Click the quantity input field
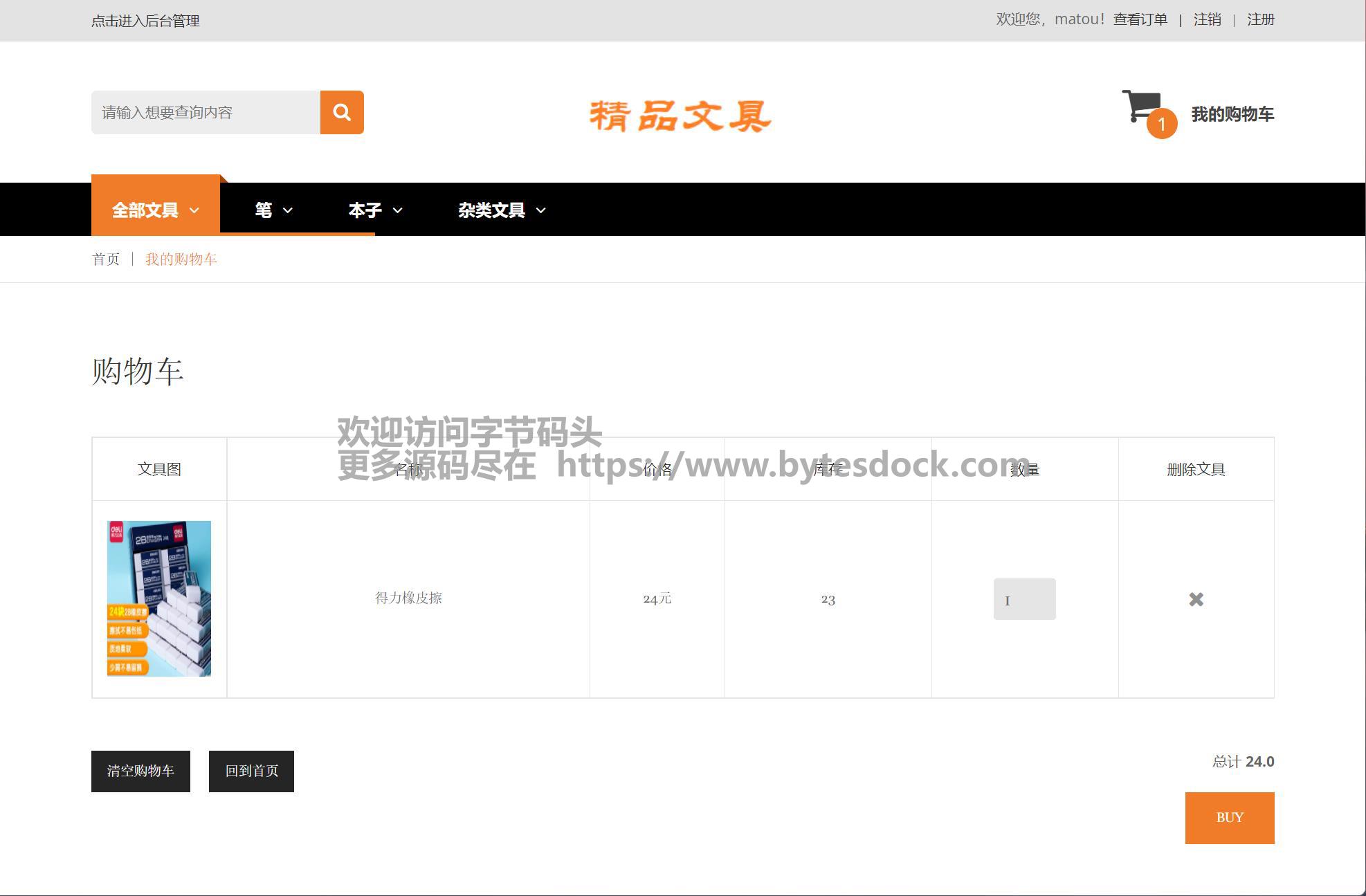 tap(1024, 599)
